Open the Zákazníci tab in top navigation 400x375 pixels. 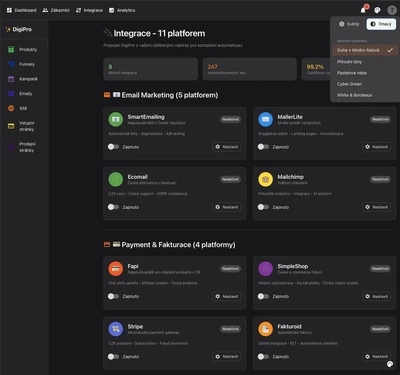click(56, 10)
